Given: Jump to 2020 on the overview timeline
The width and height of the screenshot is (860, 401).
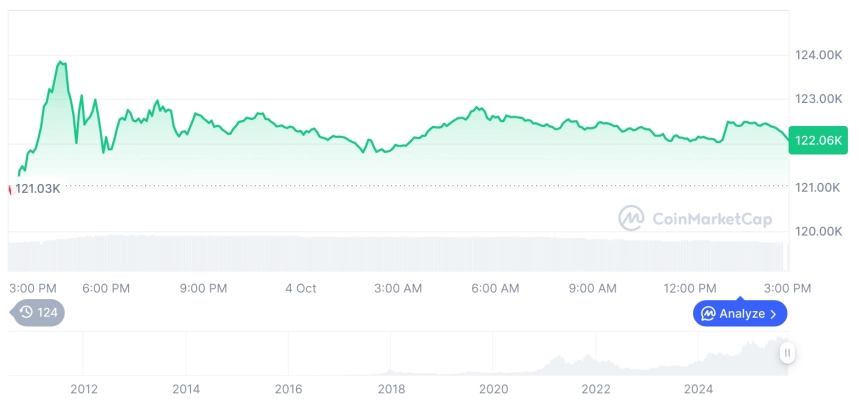Looking at the screenshot, I should tap(493, 388).
